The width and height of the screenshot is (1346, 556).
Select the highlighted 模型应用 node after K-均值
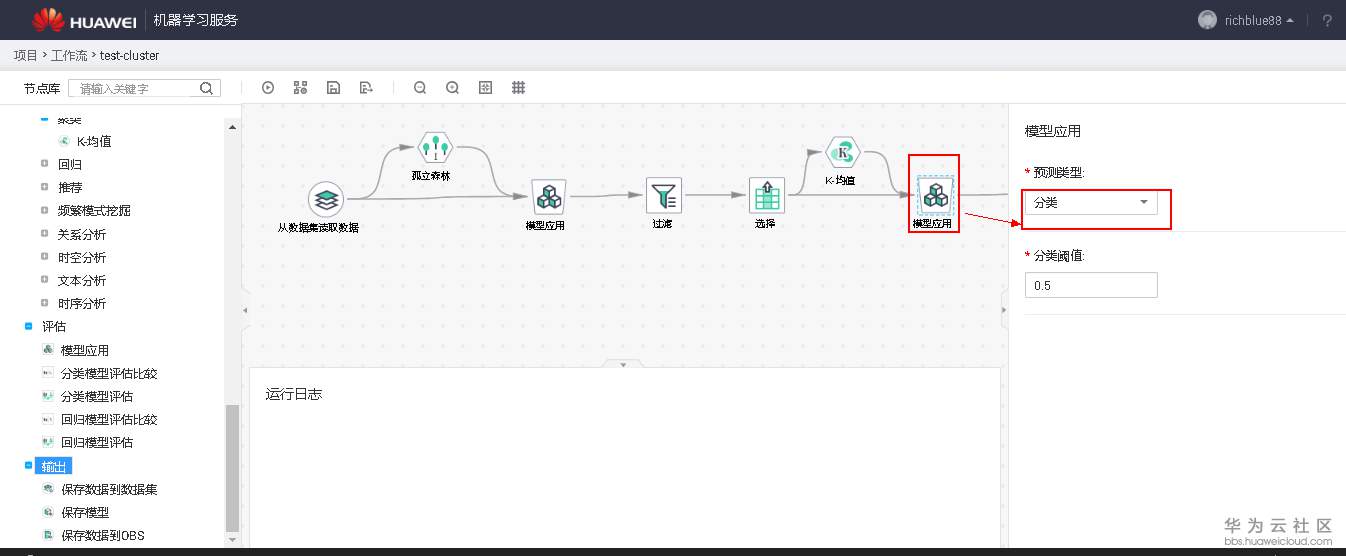(x=936, y=194)
